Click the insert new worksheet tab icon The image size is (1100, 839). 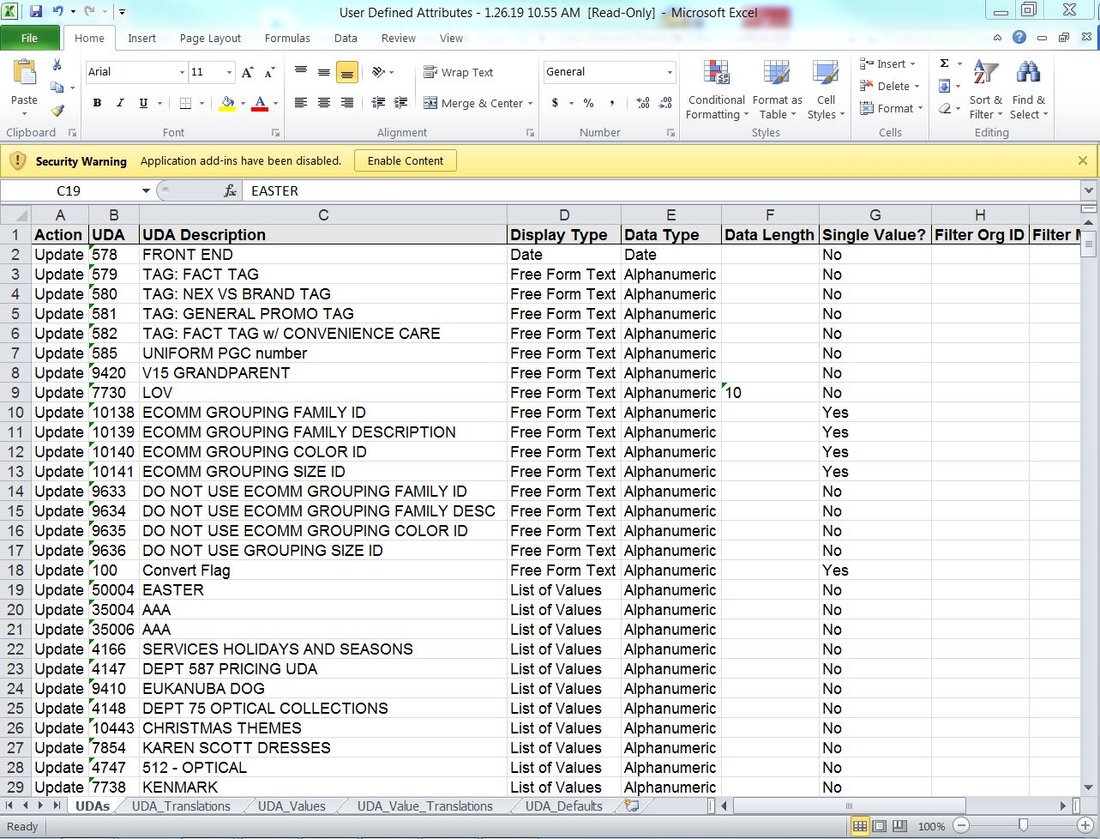632,806
